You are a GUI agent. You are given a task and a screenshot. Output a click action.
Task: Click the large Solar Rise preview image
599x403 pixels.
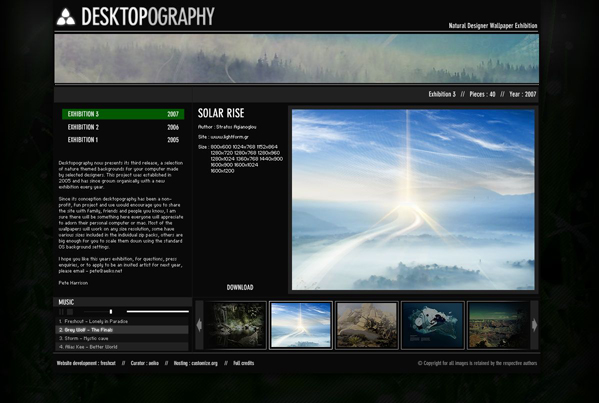click(x=413, y=199)
